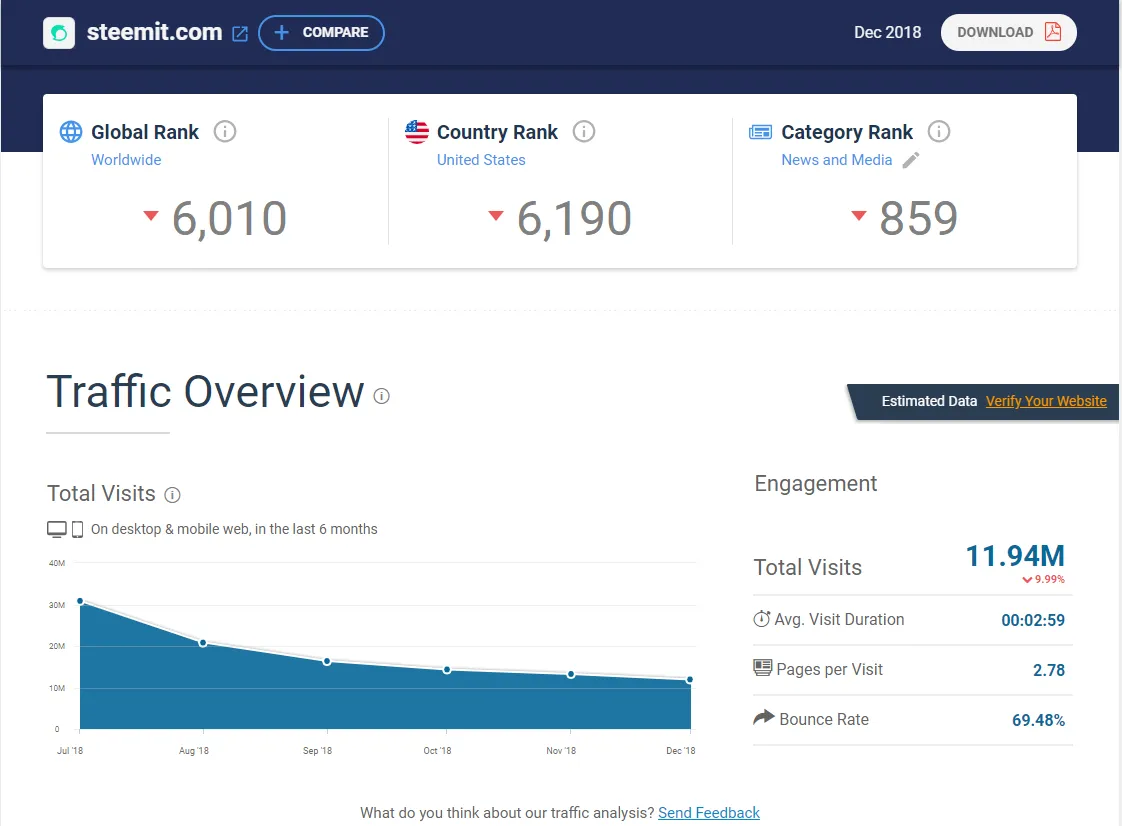Edit category with the pencil icon

pos(911,160)
